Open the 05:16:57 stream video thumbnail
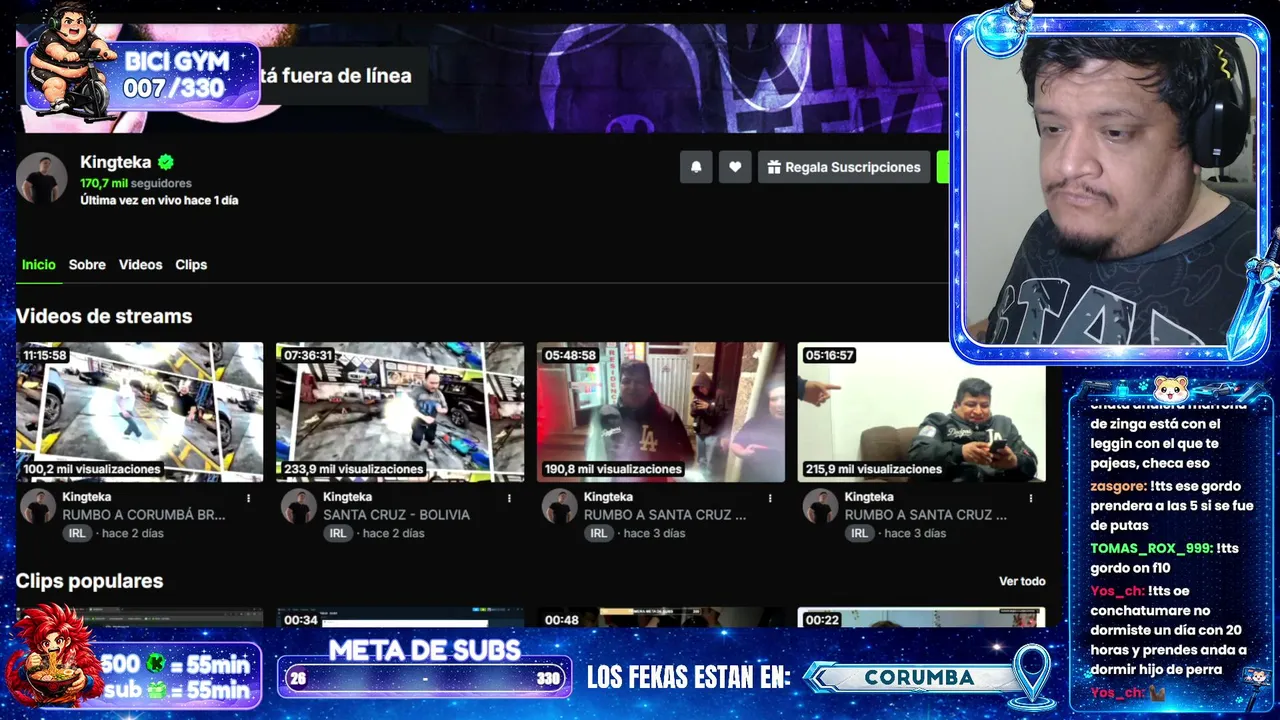Viewport: 1280px width, 720px height. (921, 412)
